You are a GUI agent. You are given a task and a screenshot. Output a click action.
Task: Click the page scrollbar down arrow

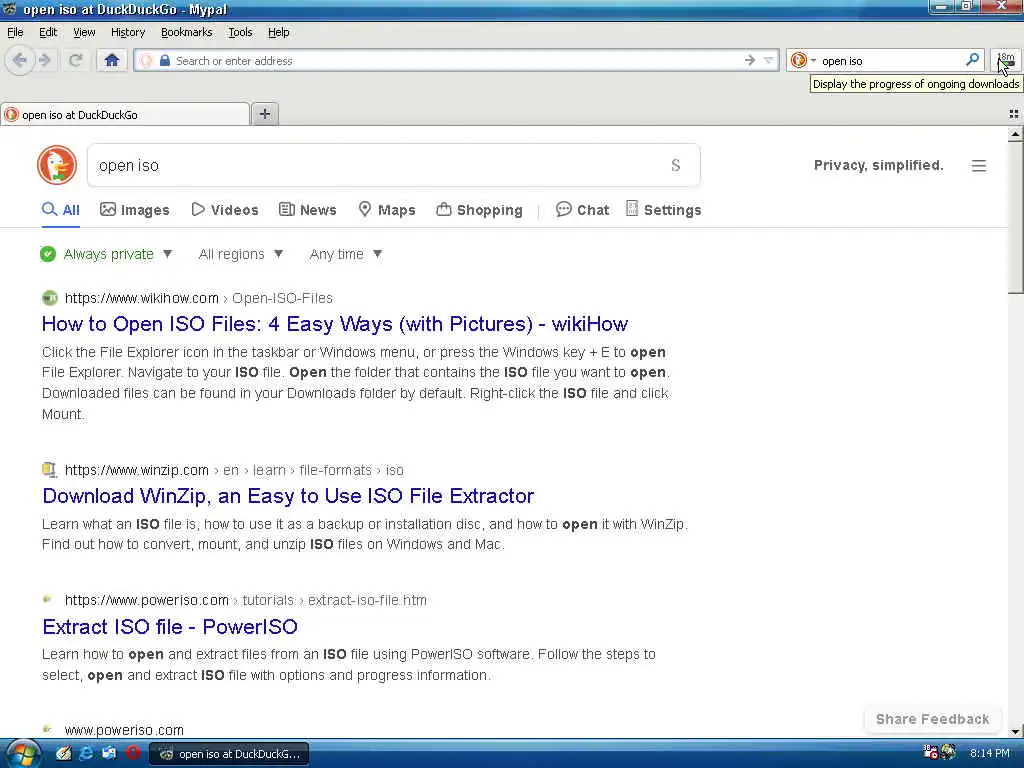pyautogui.click(x=1015, y=731)
